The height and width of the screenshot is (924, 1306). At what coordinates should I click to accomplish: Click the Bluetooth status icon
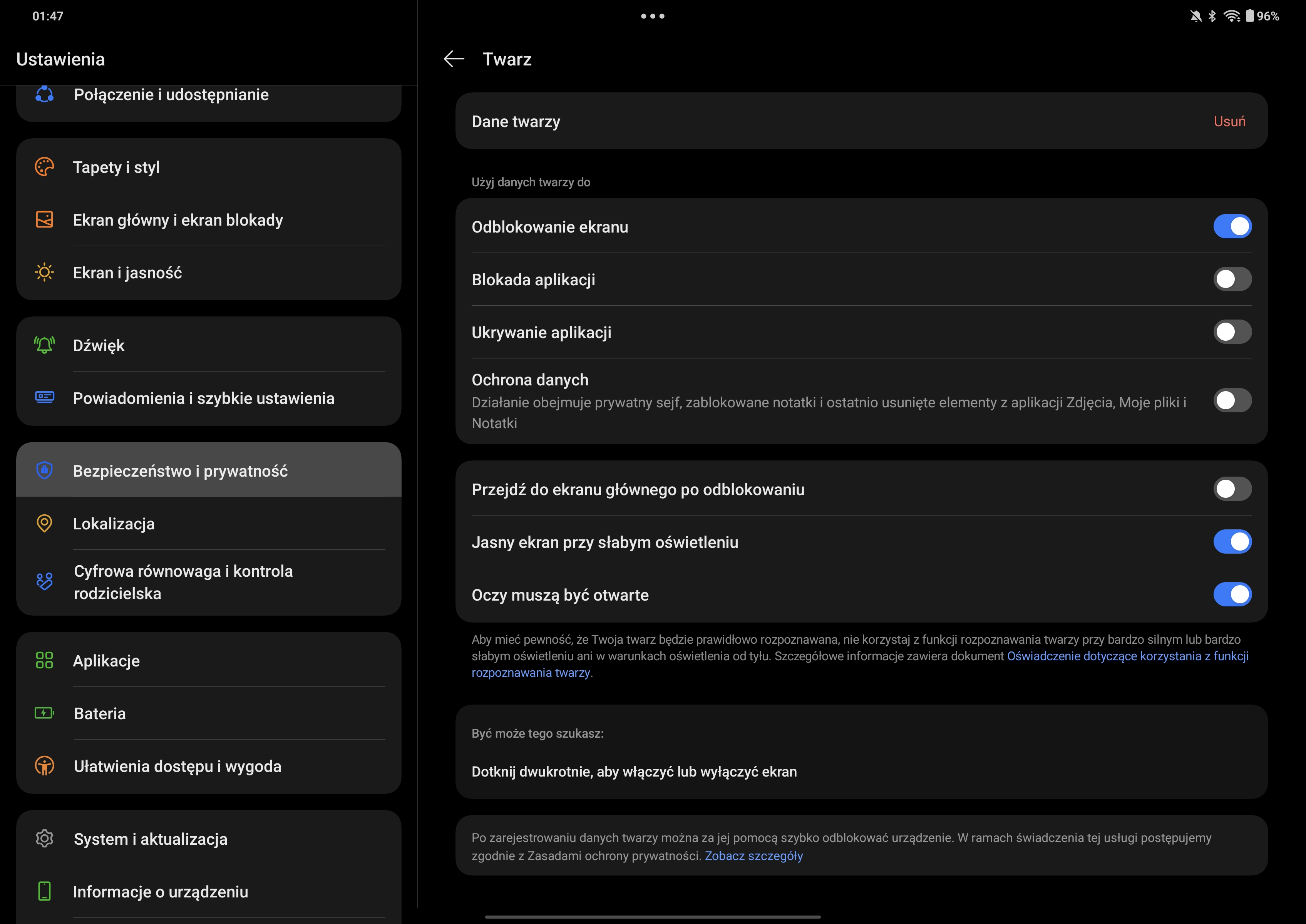click(x=1212, y=16)
